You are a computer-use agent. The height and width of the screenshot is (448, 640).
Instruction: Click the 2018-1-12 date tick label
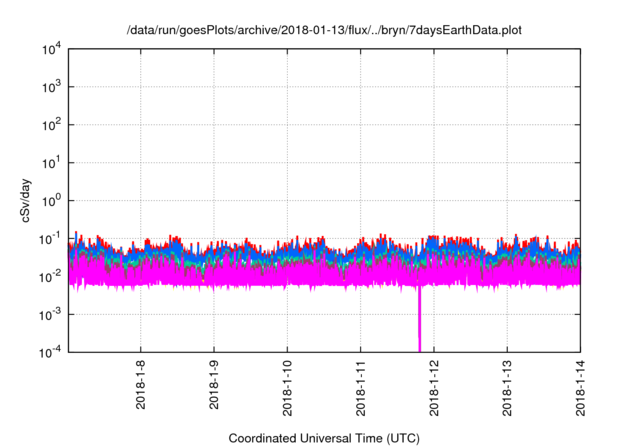(x=434, y=388)
